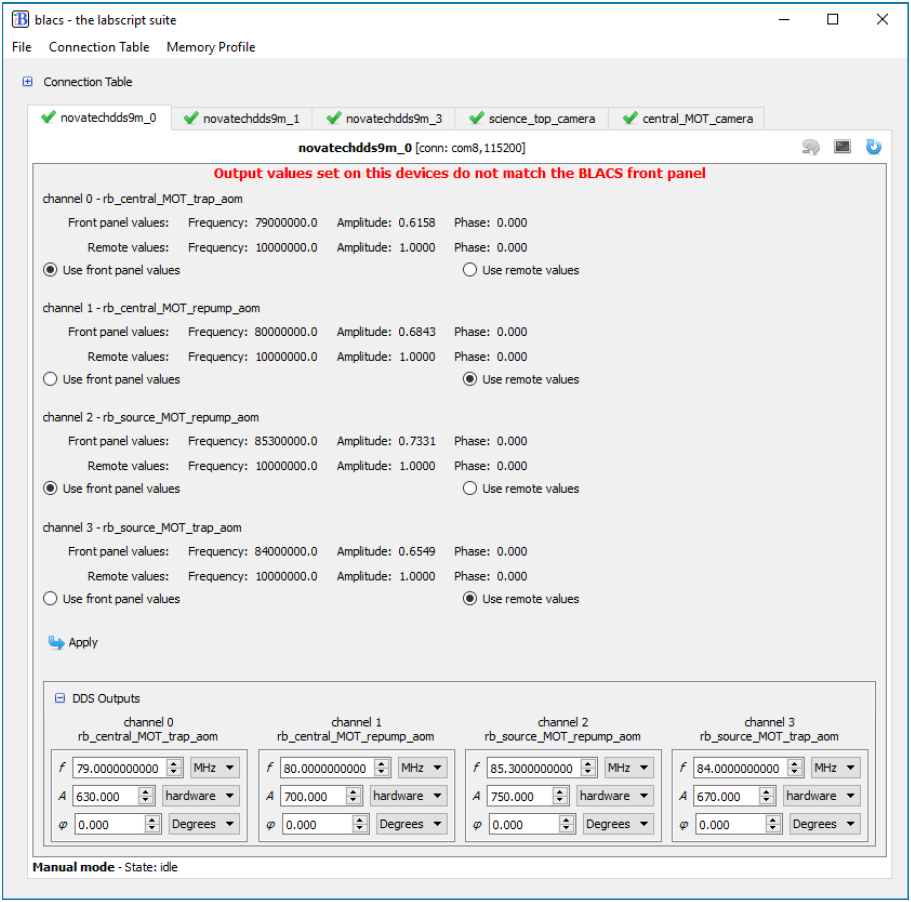Screen dimensions: 911x902
Task: Open channel 0 phase Degrees dropdown
Action: [x=204, y=824]
